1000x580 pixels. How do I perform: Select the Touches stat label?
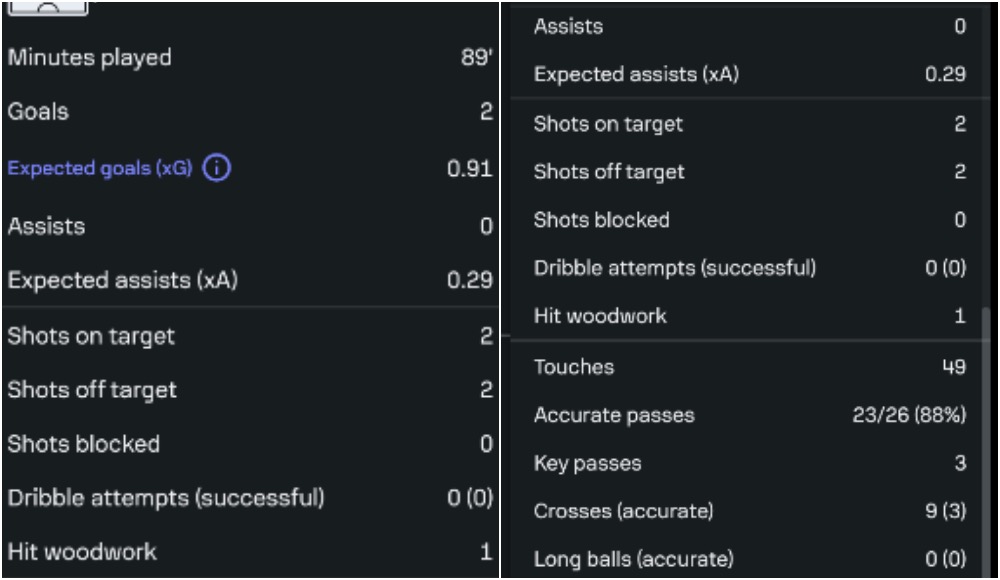tap(574, 367)
